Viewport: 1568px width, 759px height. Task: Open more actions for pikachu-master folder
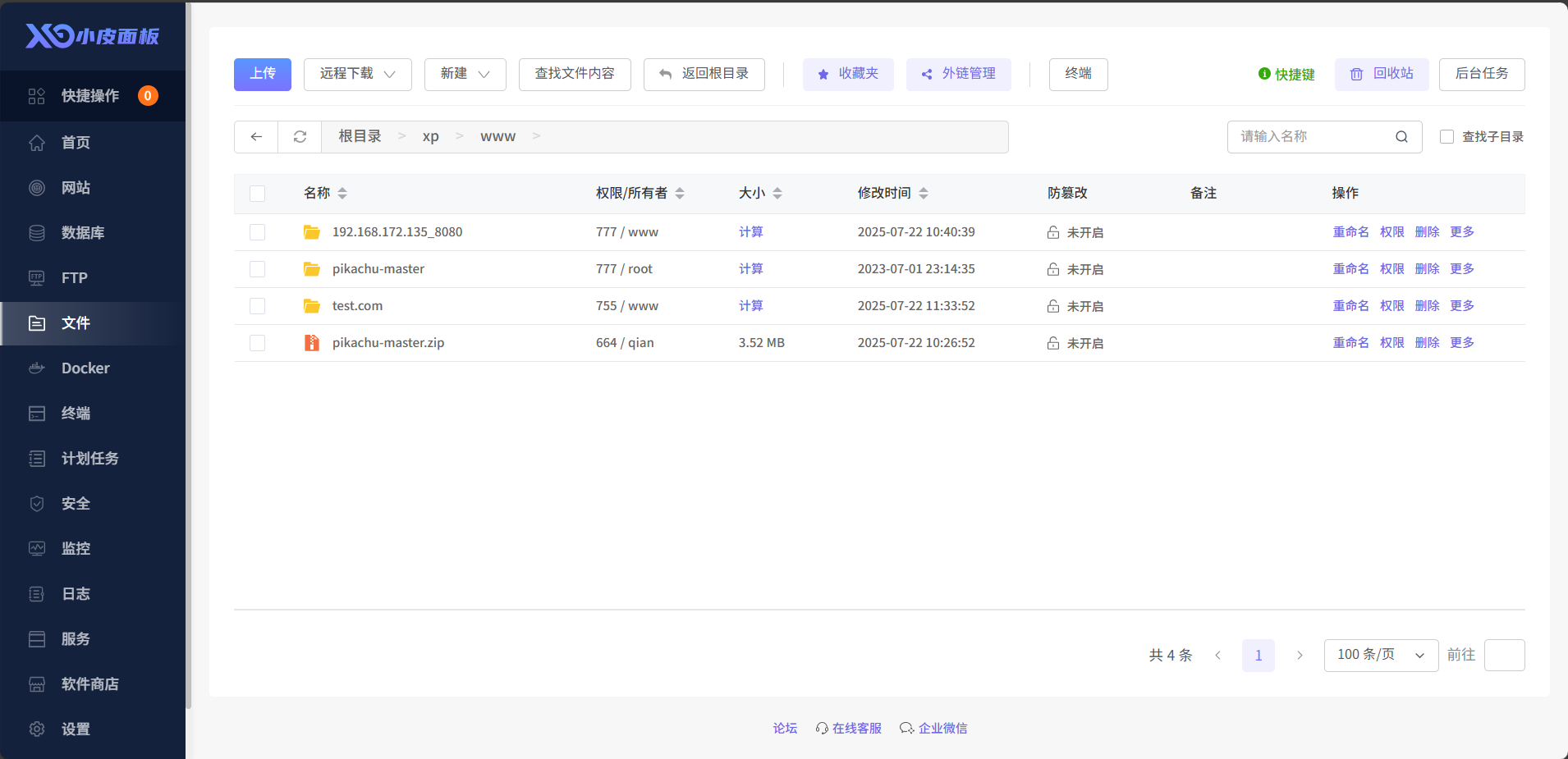[x=1462, y=269]
